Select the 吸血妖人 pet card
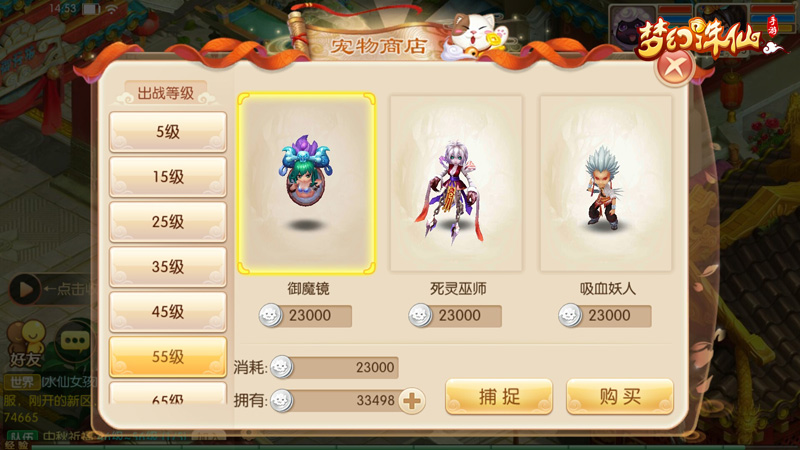Viewport: 800px width, 450px height. pos(606,184)
